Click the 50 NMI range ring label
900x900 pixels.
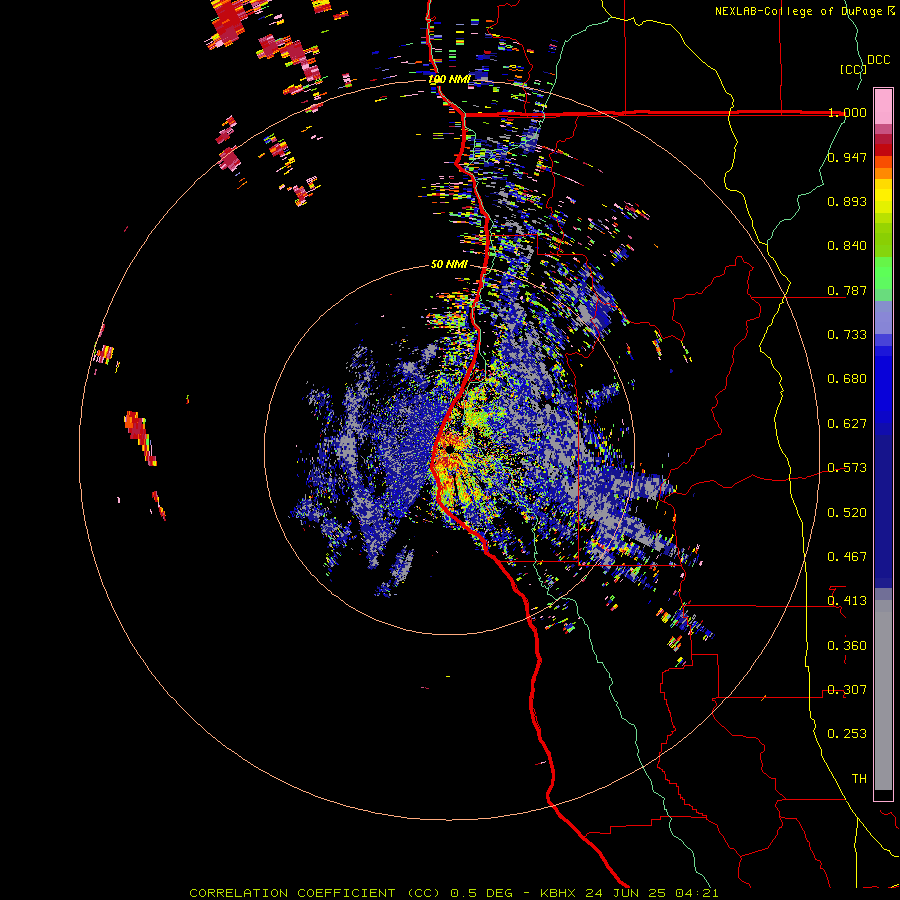[449, 265]
